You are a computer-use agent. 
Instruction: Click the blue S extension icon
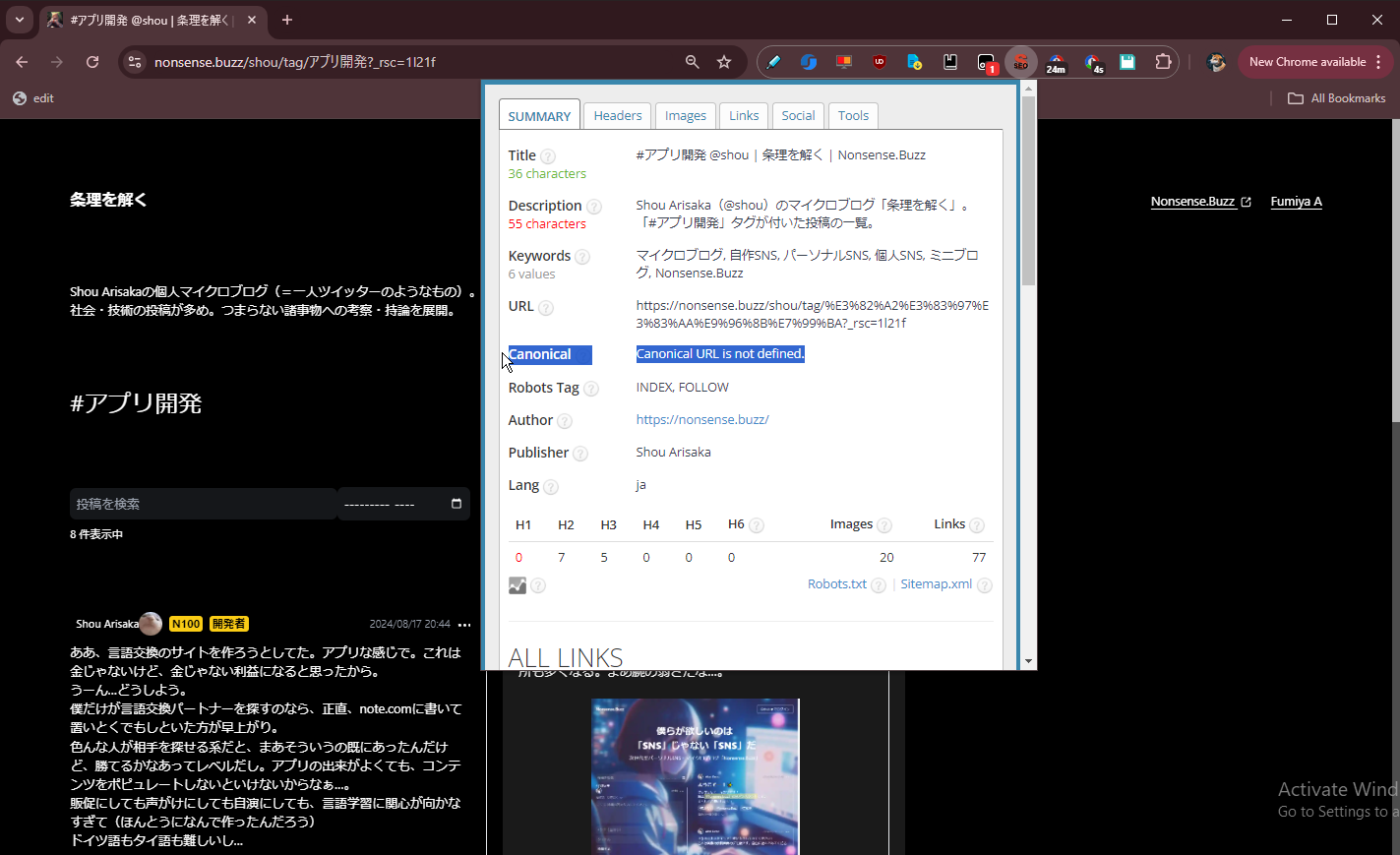click(x=809, y=61)
